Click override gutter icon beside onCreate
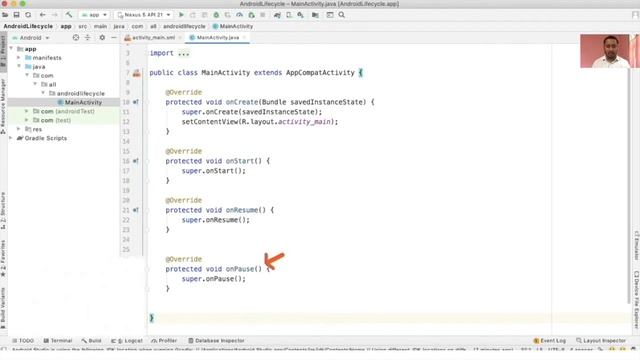The image size is (640, 360). (136, 102)
